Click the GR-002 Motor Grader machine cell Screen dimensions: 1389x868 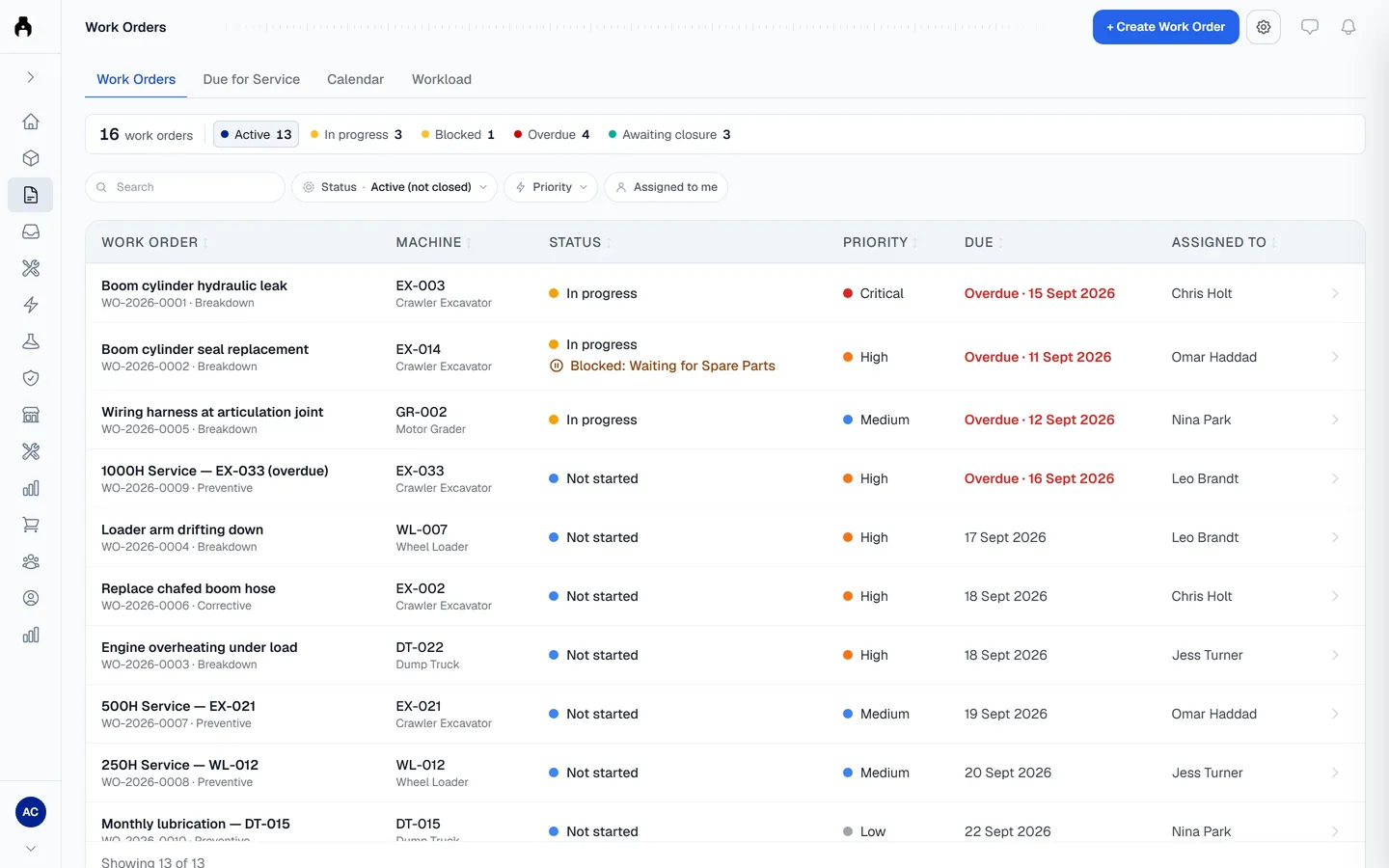[x=431, y=420]
